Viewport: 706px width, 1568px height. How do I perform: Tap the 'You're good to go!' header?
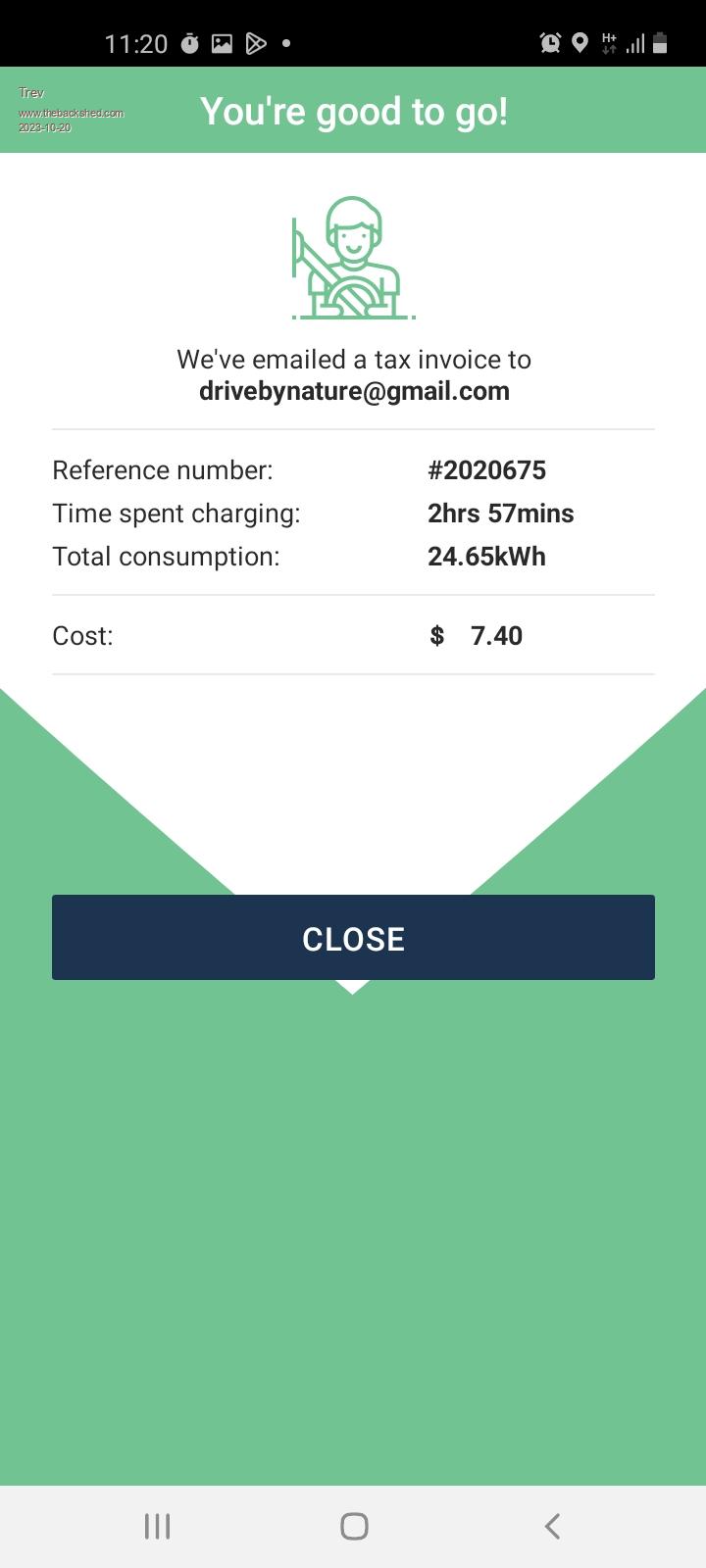click(354, 112)
